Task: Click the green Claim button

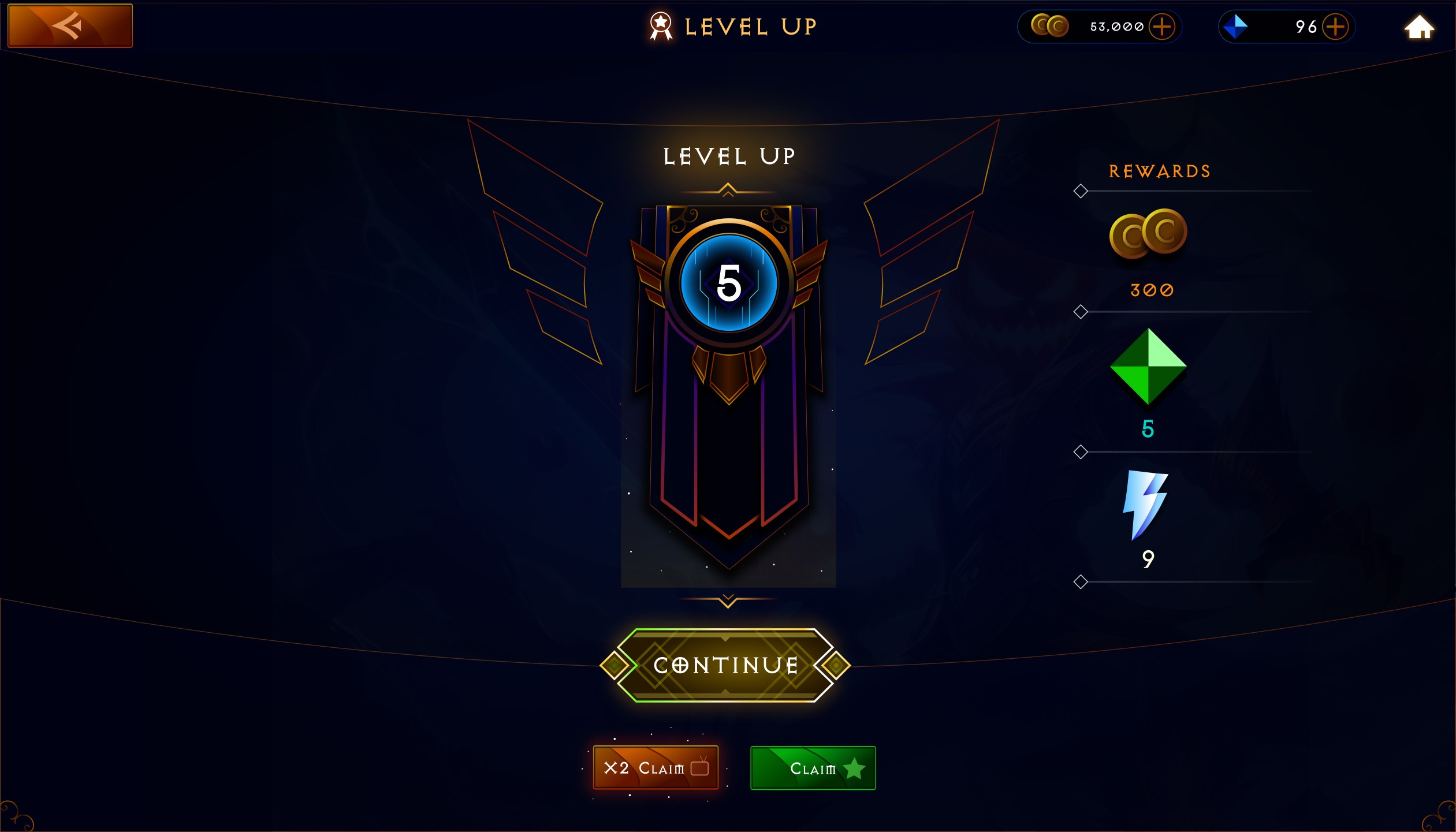Action: pos(813,768)
